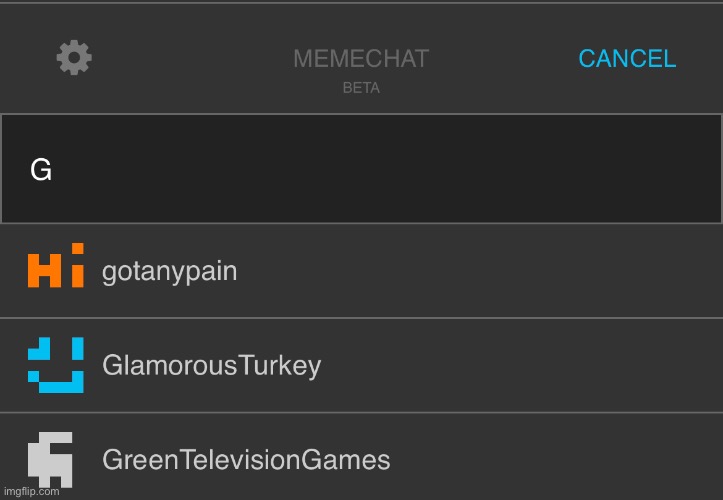Place cursor after the typed letter G
The image size is (723, 500).
[x=53, y=169]
